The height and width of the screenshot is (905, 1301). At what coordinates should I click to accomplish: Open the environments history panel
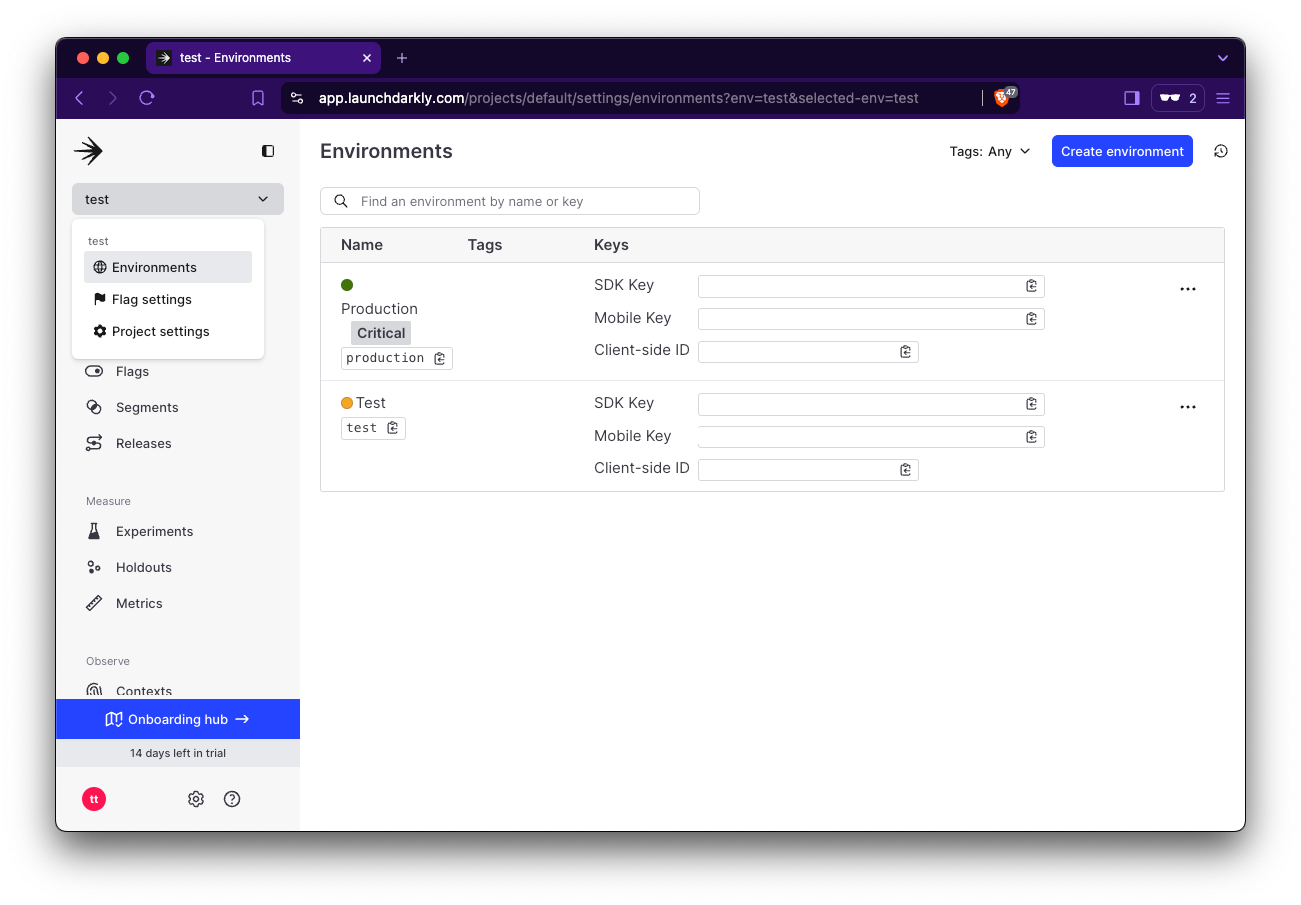click(x=1220, y=151)
